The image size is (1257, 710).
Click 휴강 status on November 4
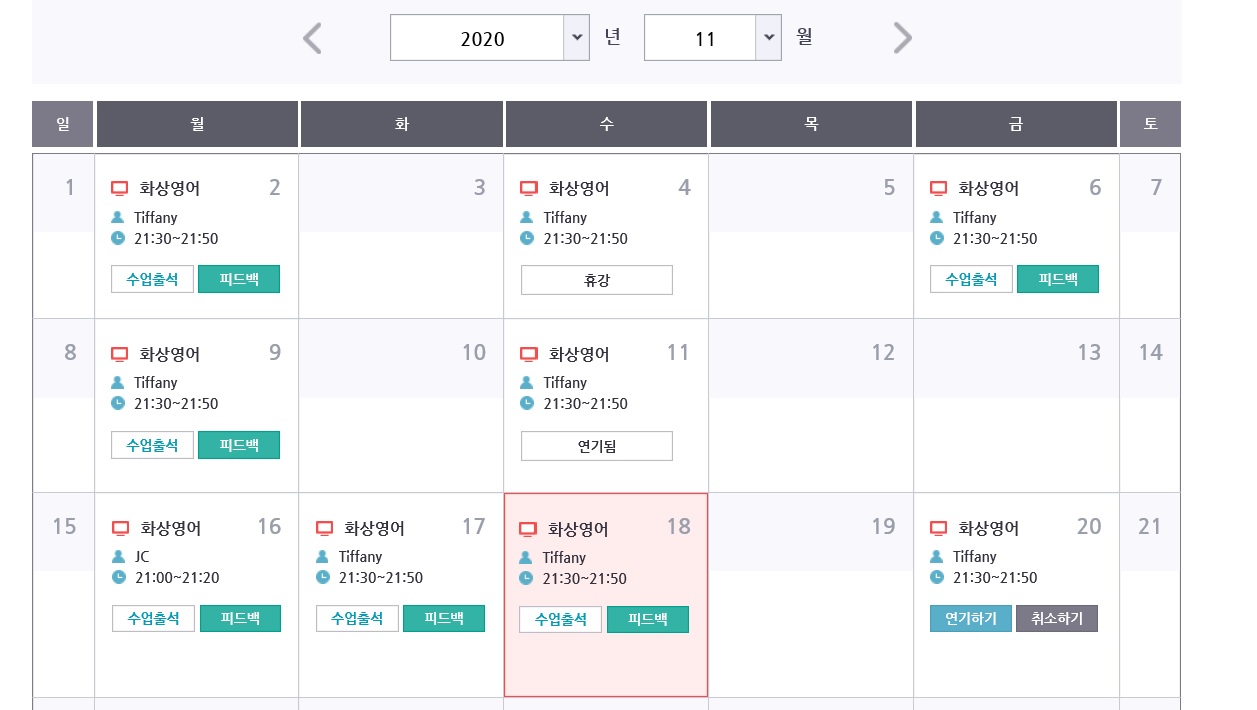(597, 280)
